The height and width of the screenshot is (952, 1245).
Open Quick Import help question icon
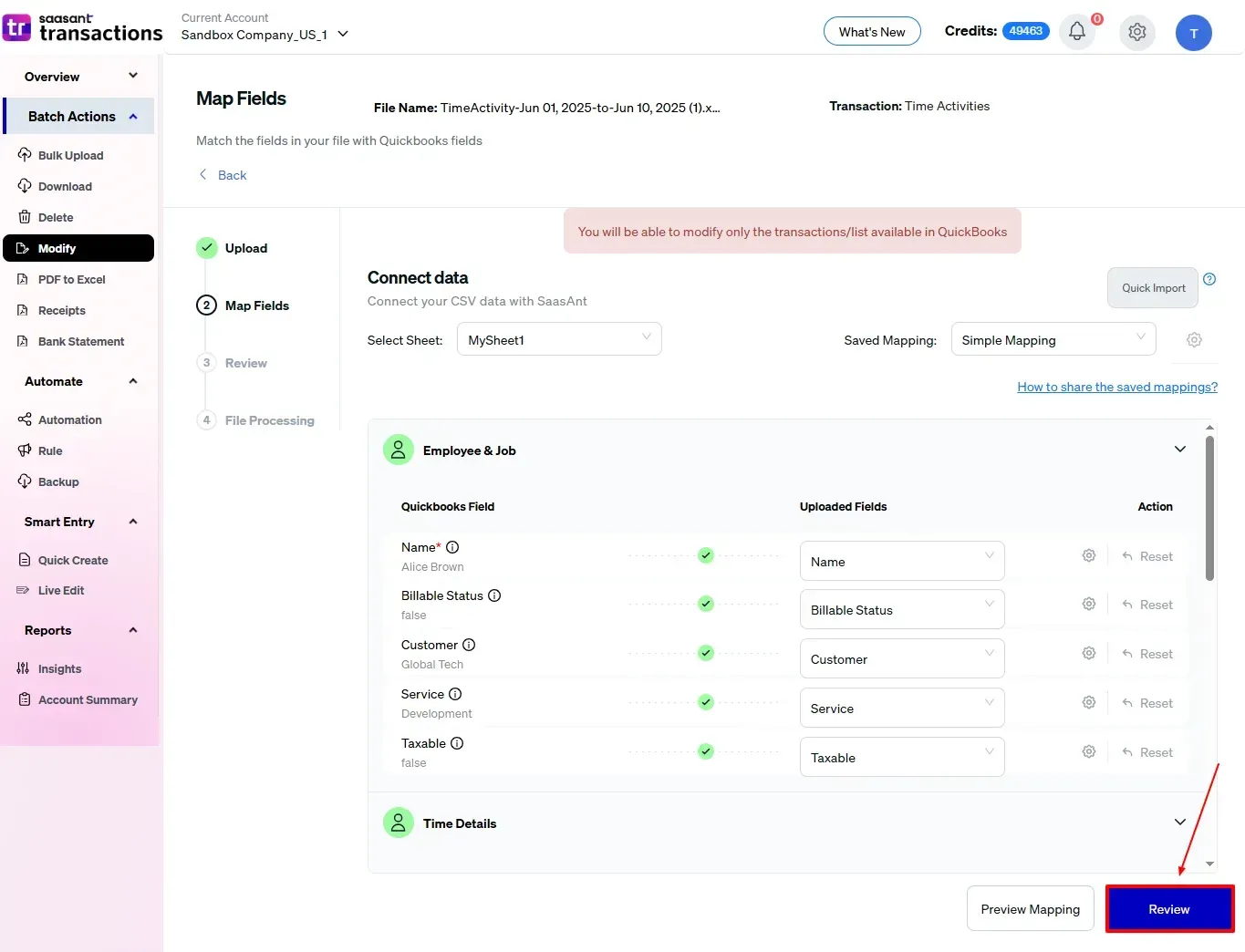(x=1209, y=279)
